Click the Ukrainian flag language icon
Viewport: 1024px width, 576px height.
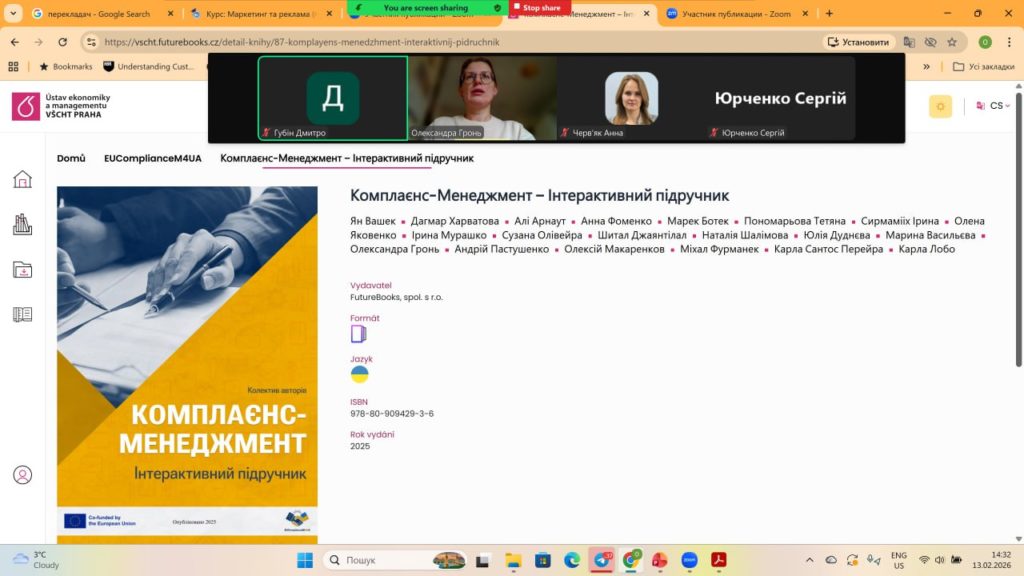click(x=359, y=374)
